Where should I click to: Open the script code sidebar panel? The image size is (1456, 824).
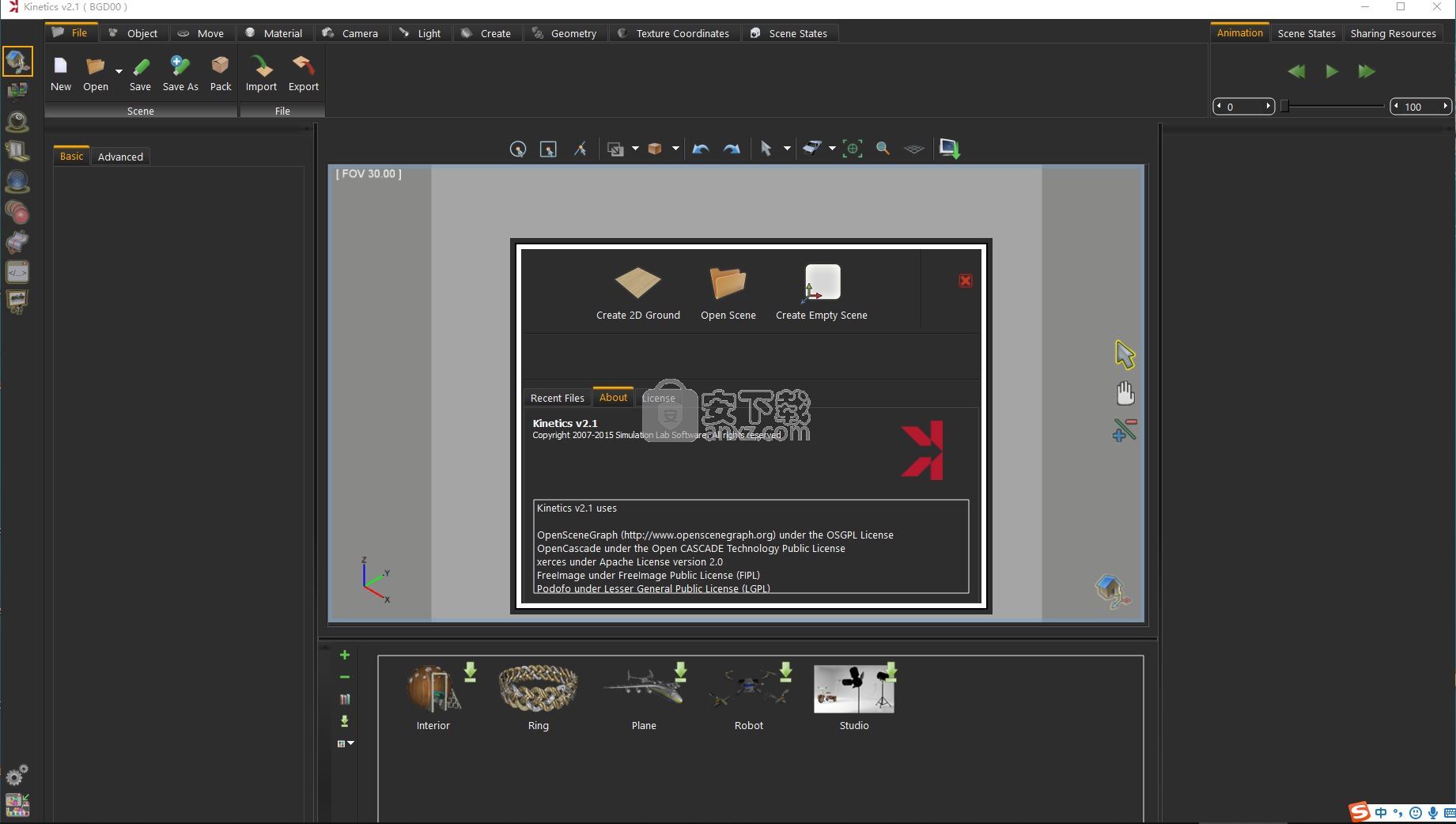tap(17, 272)
